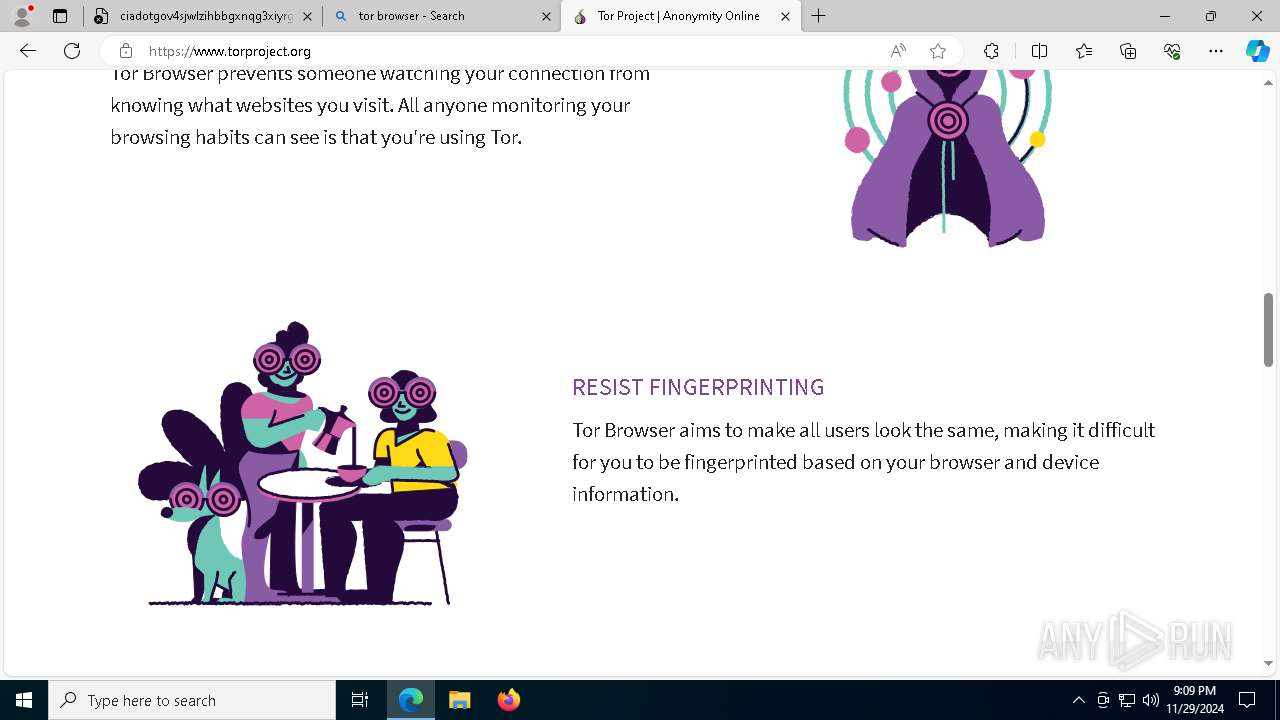Click the scrollbar up arrow
1280x720 pixels.
click(x=1269, y=82)
